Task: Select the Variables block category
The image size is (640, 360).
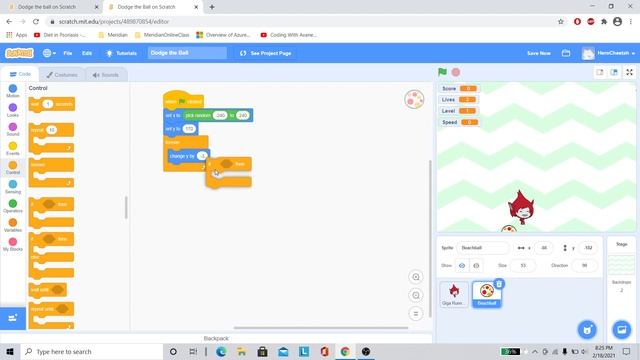Action: tap(13, 225)
